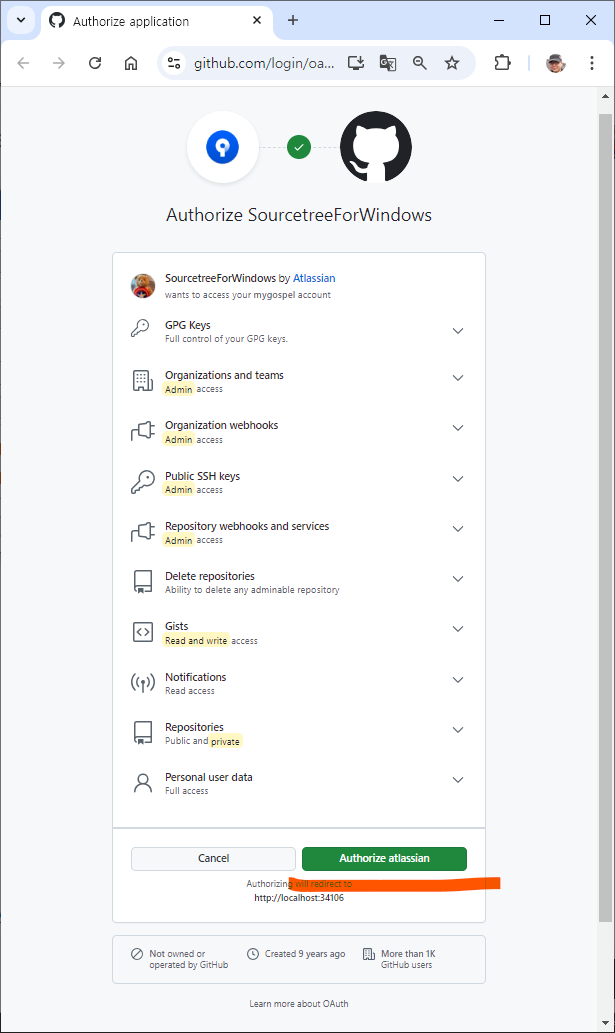
Task: Expand the GPG Keys permission
Action: click(458, 331)
